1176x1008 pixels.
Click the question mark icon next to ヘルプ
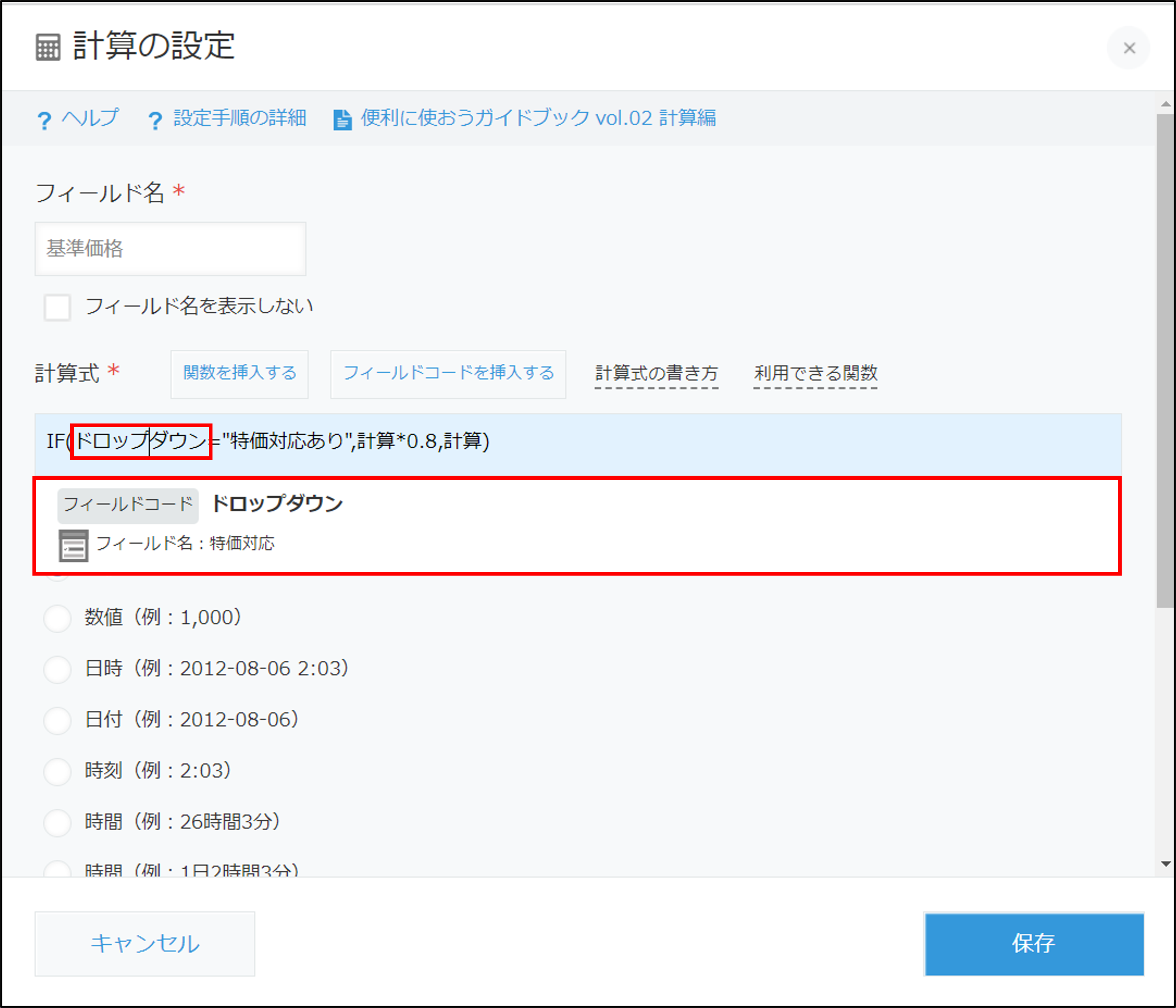(45, 119)
